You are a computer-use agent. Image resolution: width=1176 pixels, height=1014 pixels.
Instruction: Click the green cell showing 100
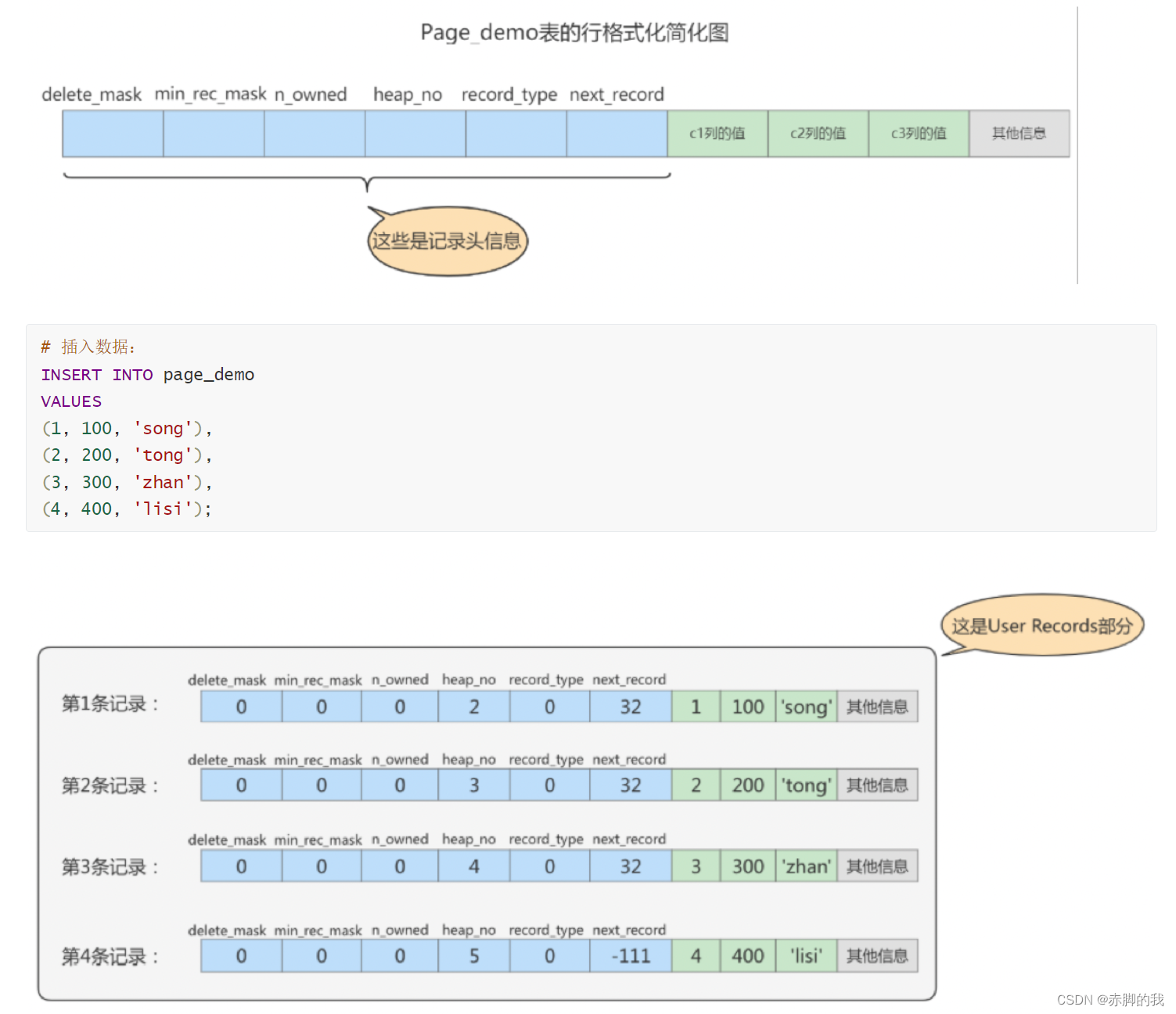pyautogui.click(x=748, y=707)
